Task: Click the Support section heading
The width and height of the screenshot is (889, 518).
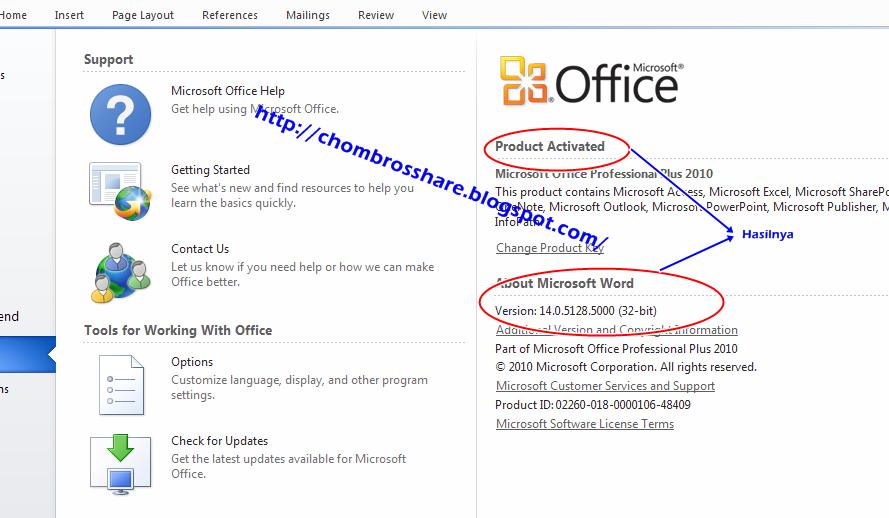Action: (x=108, y=59)
